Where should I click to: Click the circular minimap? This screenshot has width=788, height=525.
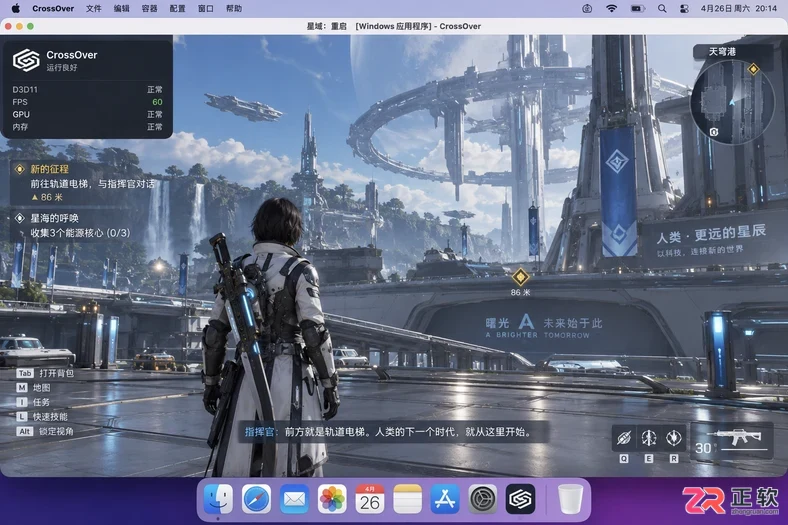731,102
